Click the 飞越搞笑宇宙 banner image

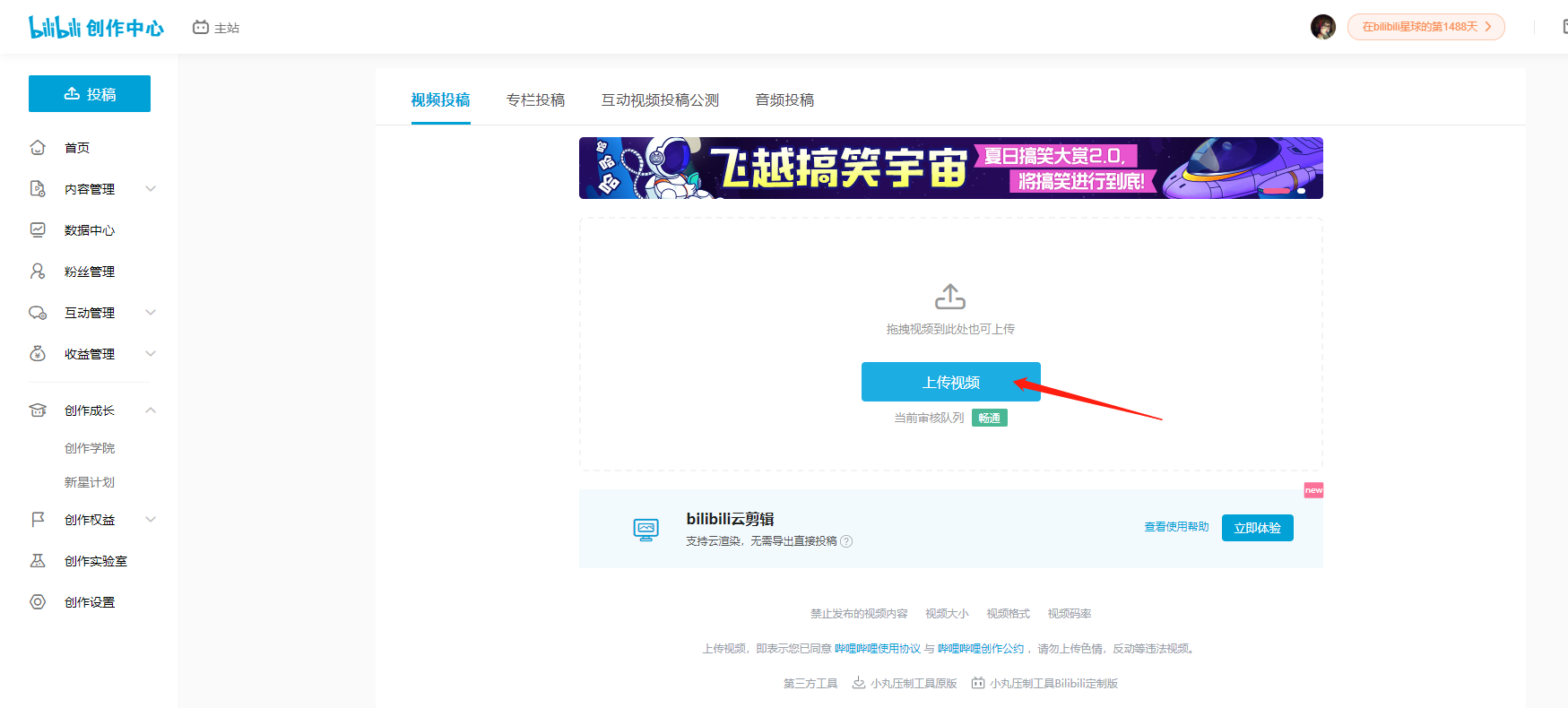click(950, 168)
